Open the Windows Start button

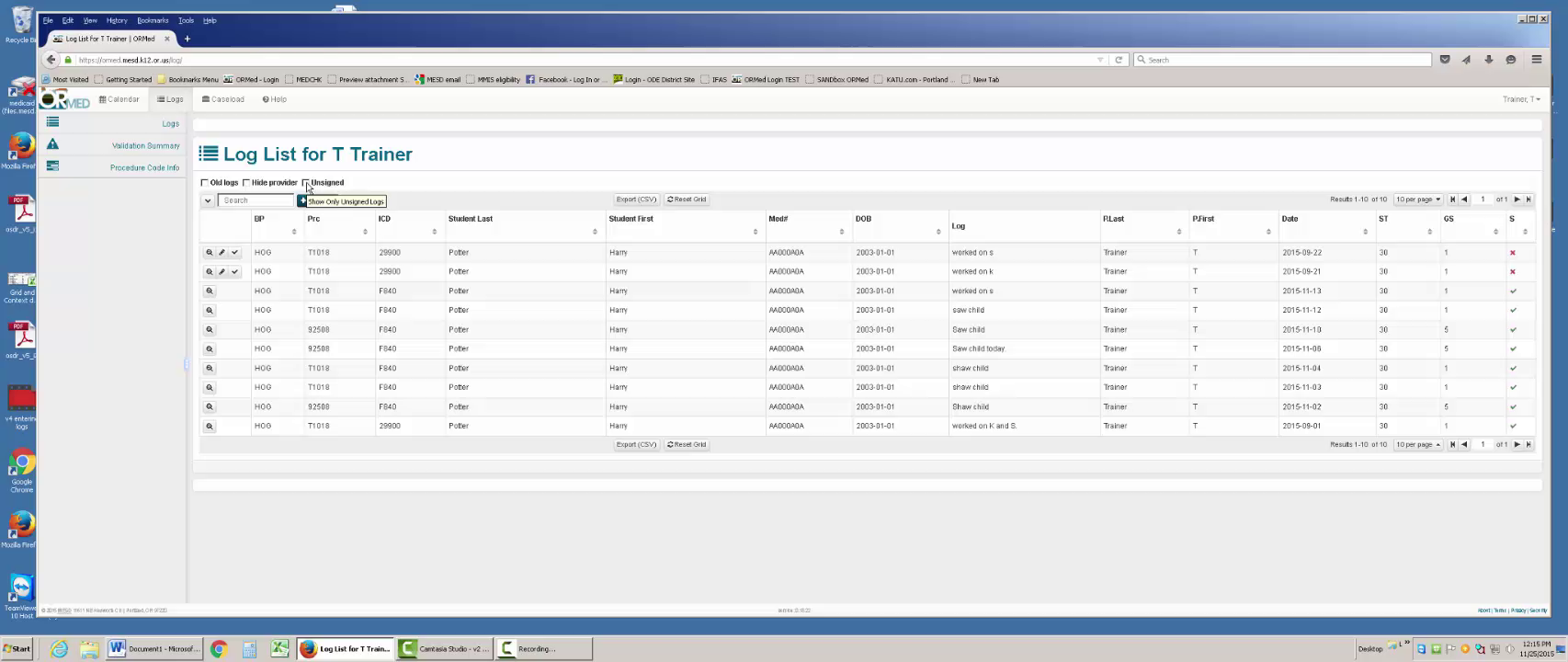click(x=17, y=648)
